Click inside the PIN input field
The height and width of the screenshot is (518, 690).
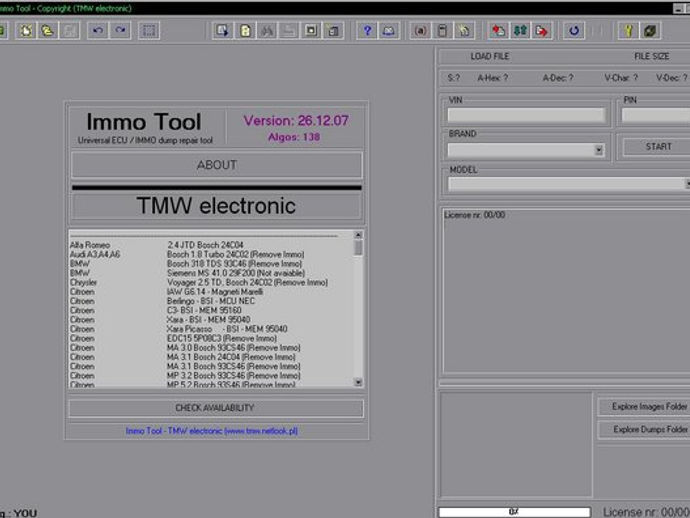[656, 115]
